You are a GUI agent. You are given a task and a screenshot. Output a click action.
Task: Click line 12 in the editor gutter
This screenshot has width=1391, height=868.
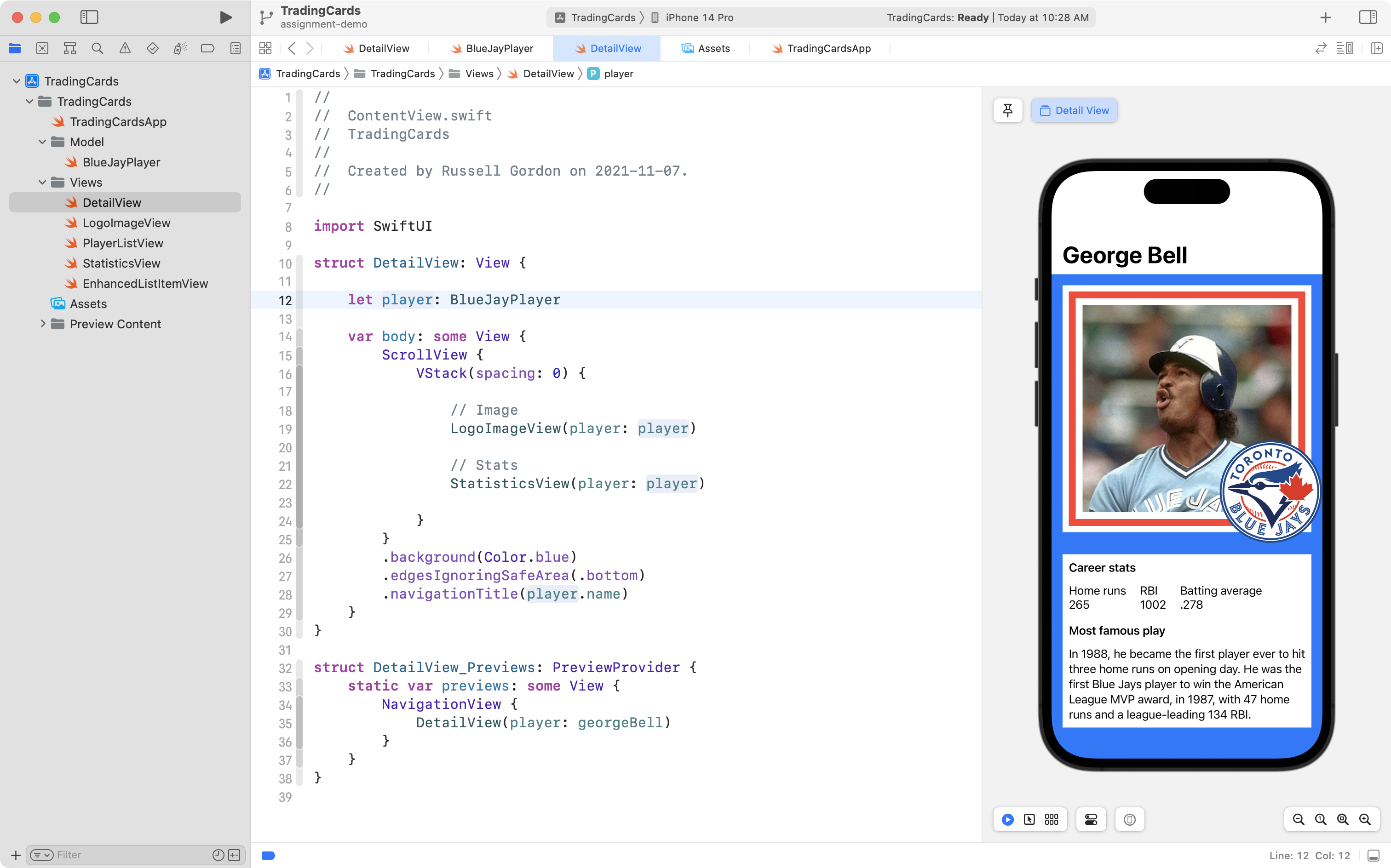coord(285,300)
